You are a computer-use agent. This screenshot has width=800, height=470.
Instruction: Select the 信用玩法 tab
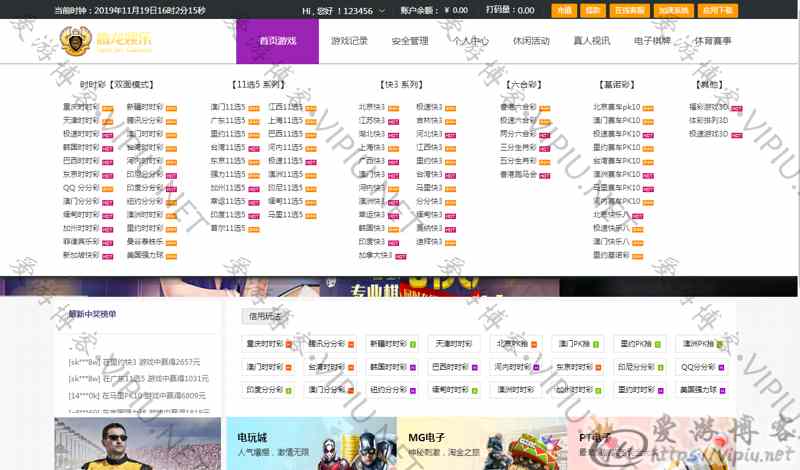[x=265, y=316]
